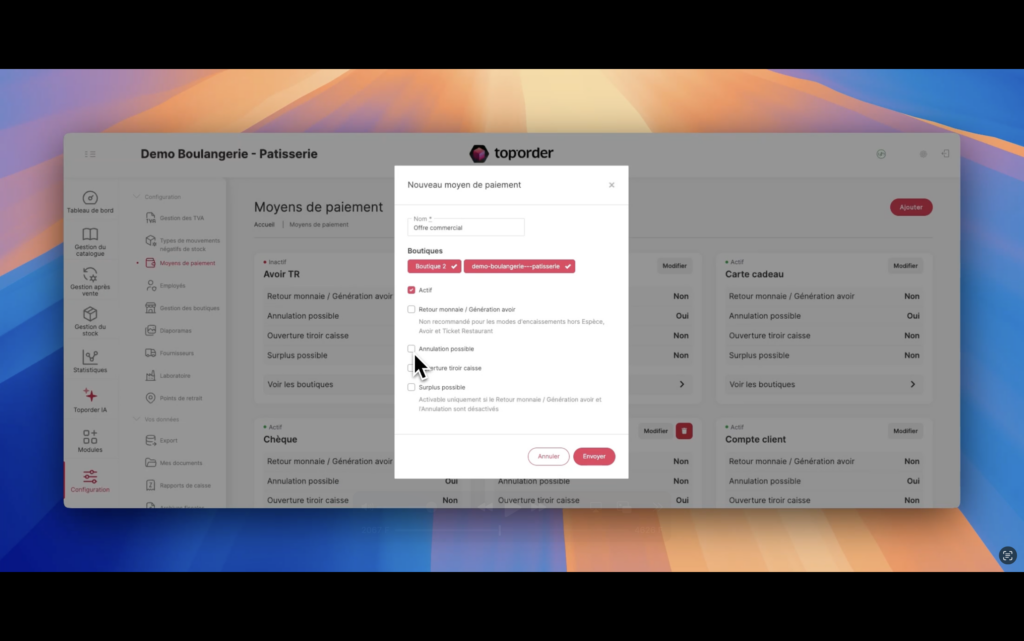Image resolution: width=1024 pixels, height=641 pixels.
Task: Open Gestion du catalogue book icon
Action: (90, 235)
